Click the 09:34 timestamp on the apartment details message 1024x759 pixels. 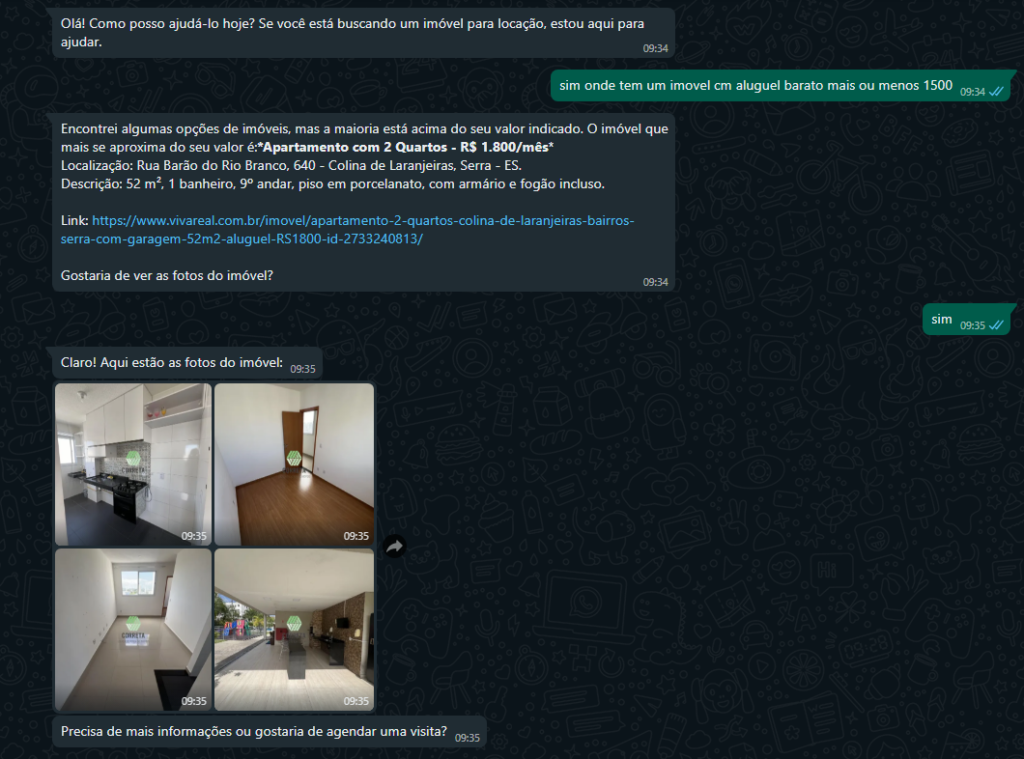[x=655, y=282]
